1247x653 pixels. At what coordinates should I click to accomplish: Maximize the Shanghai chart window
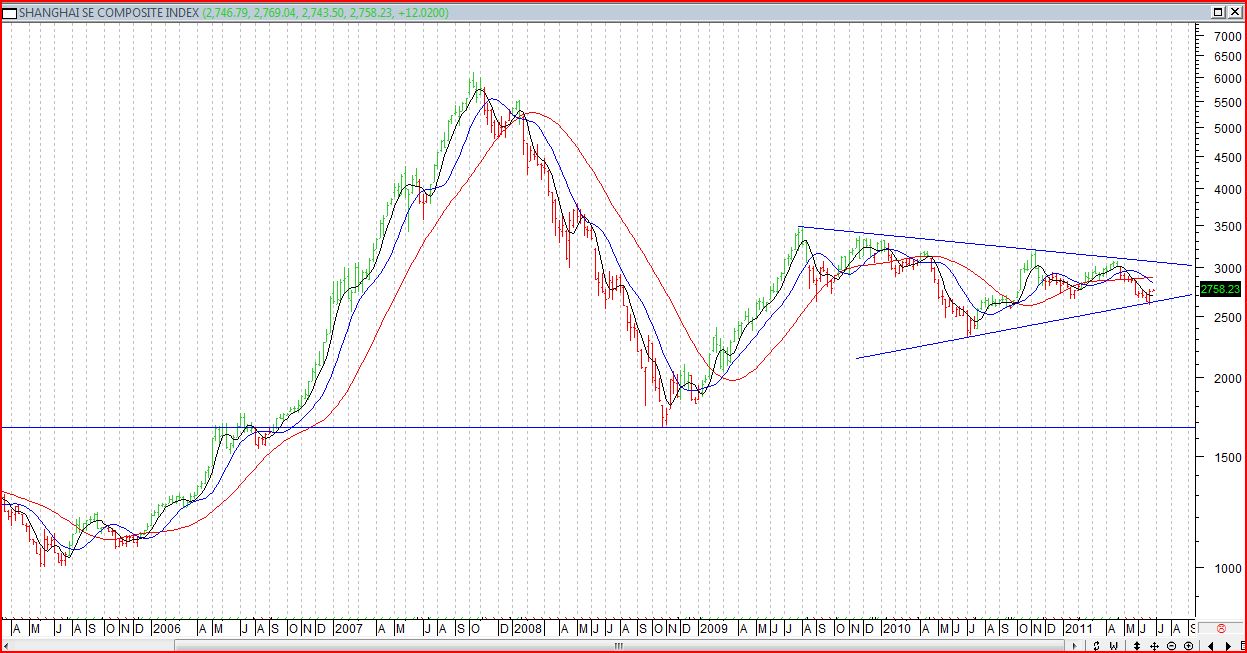coord(1219,12)
